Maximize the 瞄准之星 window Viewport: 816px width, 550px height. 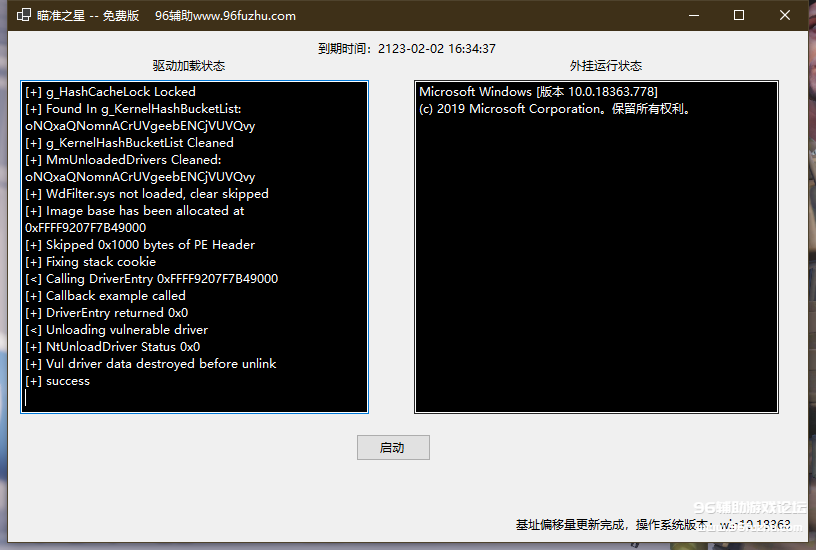pyautogui.click(x=739, y=15)
